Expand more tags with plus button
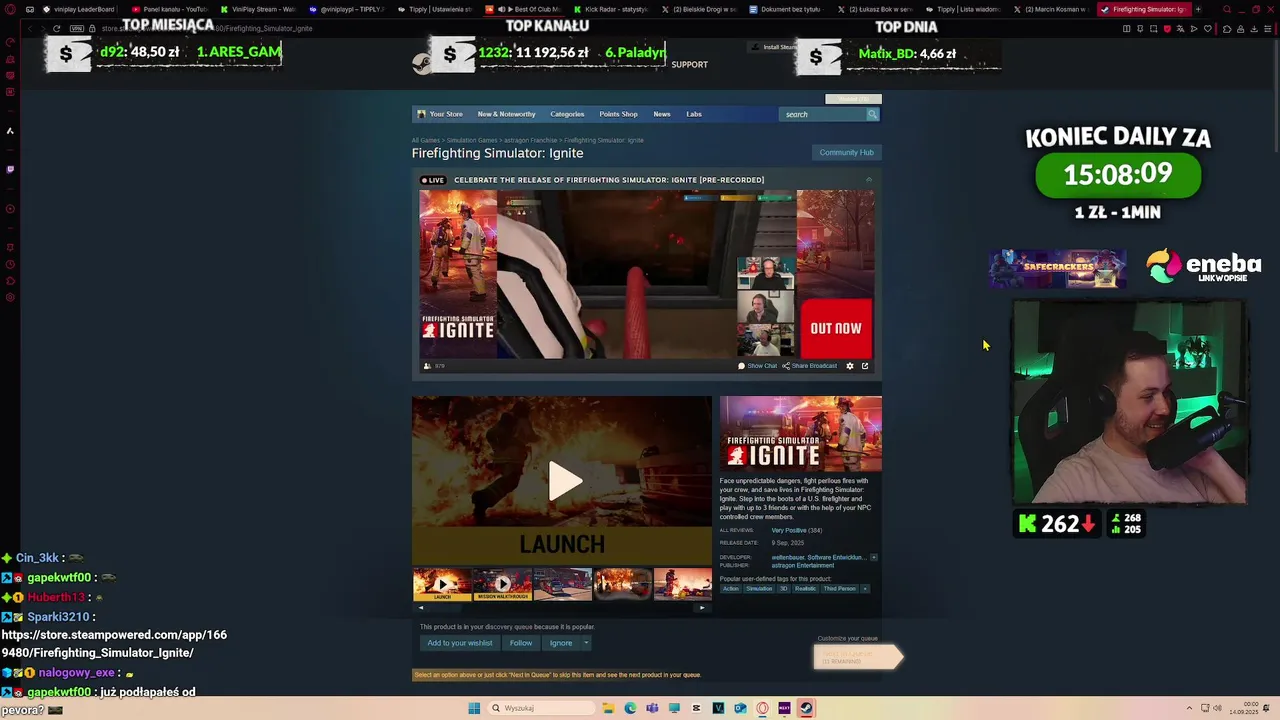1280x720 pixels. 865,589
